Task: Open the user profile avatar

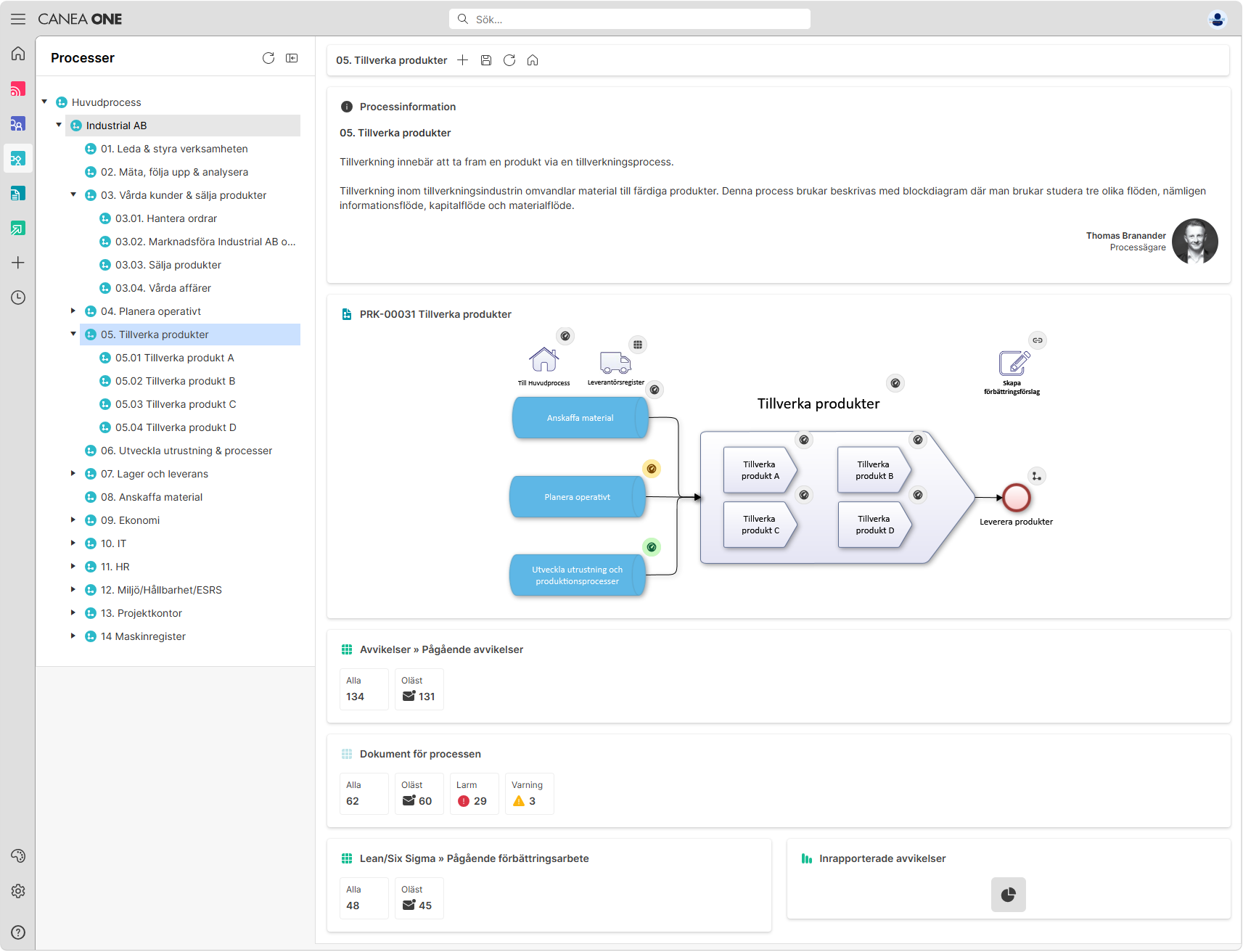Action: [x=1218, y=19]
